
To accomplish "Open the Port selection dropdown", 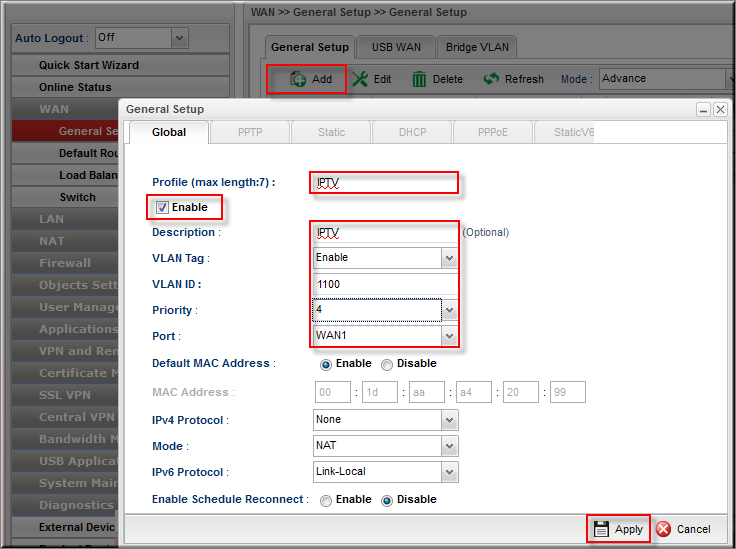I will pos(448,336).
